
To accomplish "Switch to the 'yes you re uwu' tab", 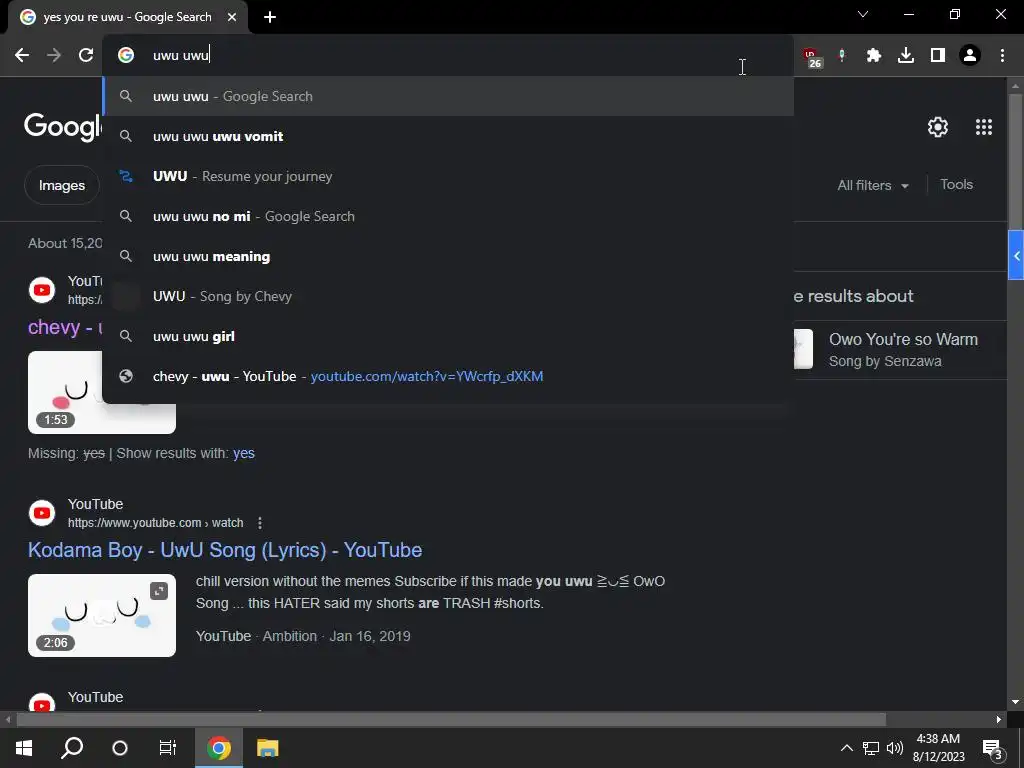I will tap(127, 17).
